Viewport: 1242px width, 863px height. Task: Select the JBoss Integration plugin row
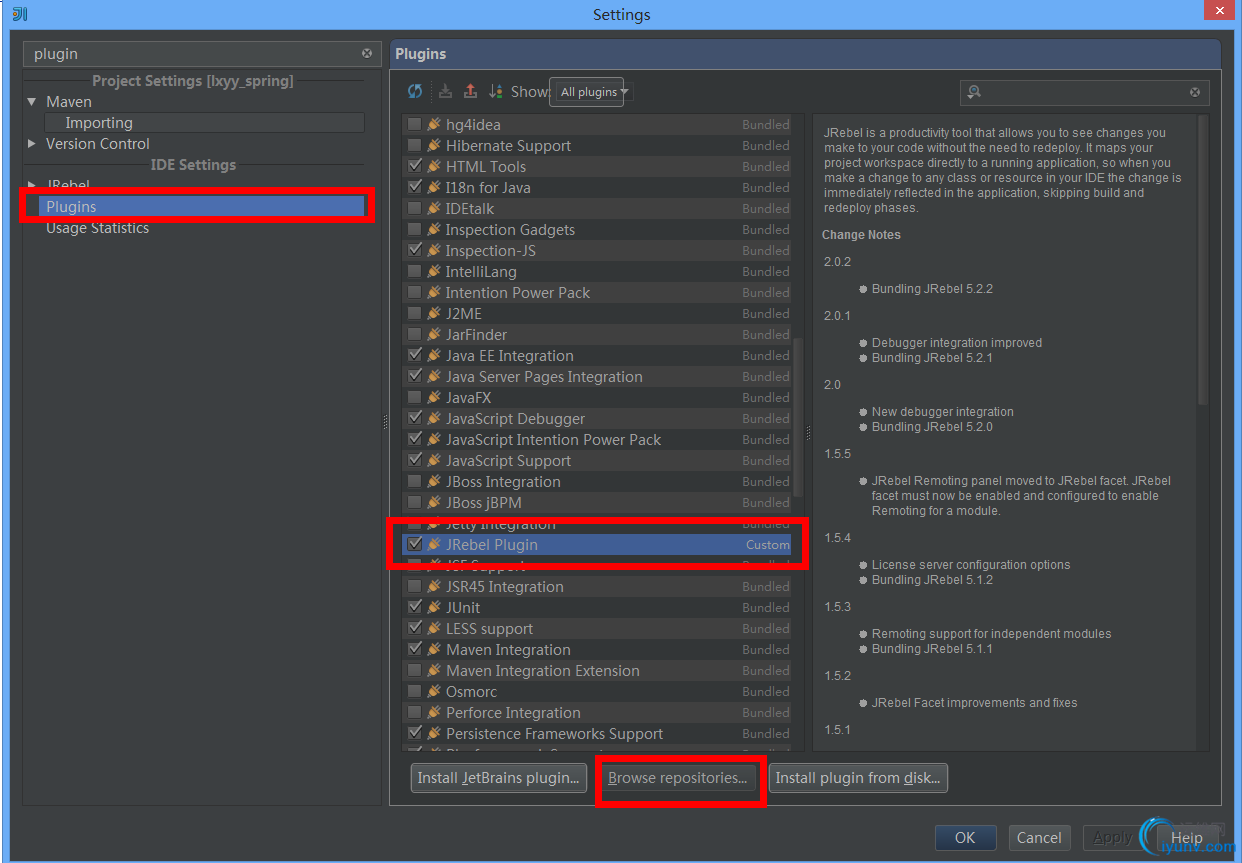[x=597, y=481]
